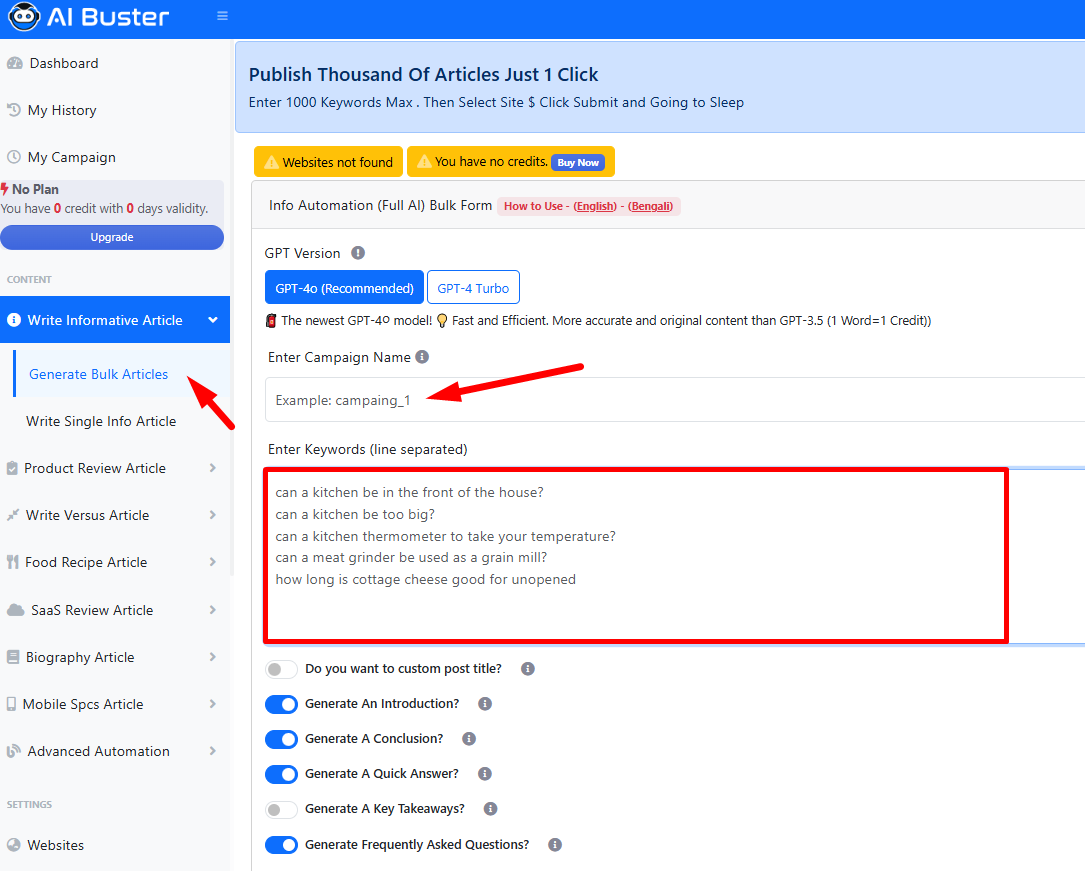Enable the custom post title switch
Image resolution: width=1085 pixels, height=871 pixels.
click(282, 669)
